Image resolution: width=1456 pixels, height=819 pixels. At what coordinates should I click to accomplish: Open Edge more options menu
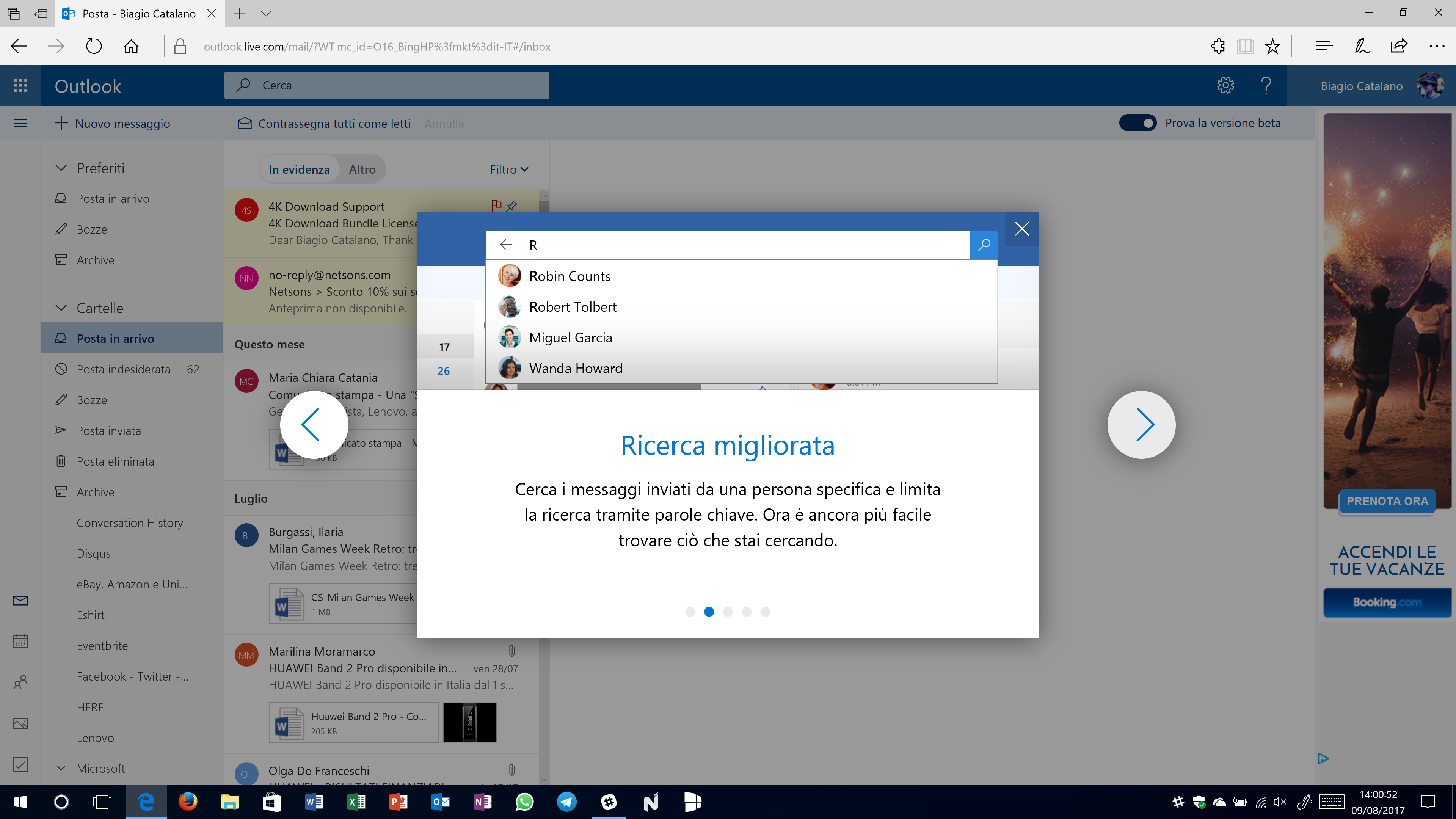click(1437, 46)
